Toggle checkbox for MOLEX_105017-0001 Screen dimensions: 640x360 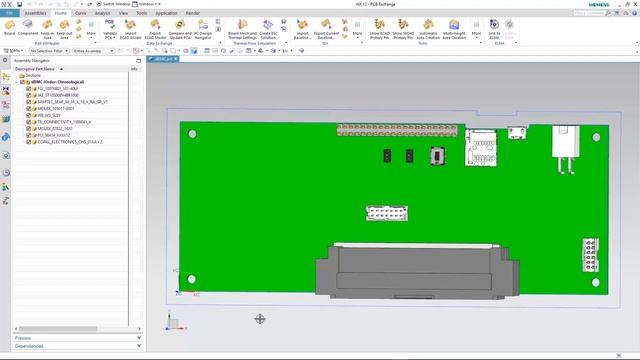[x=29, y=109]
